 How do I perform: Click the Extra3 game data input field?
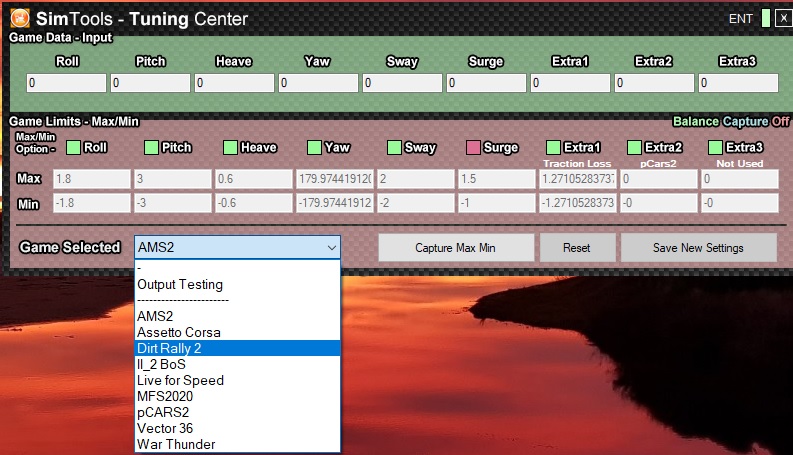pyautogui.click(x=738, y=83)
